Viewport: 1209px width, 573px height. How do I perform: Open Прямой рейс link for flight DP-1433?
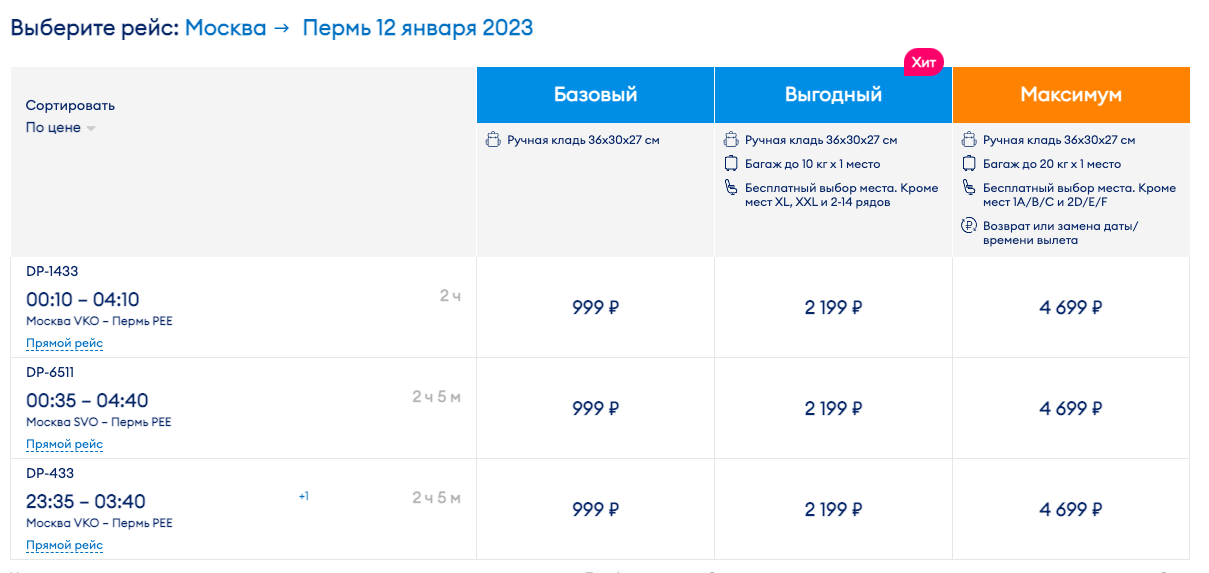pos(64,343)
